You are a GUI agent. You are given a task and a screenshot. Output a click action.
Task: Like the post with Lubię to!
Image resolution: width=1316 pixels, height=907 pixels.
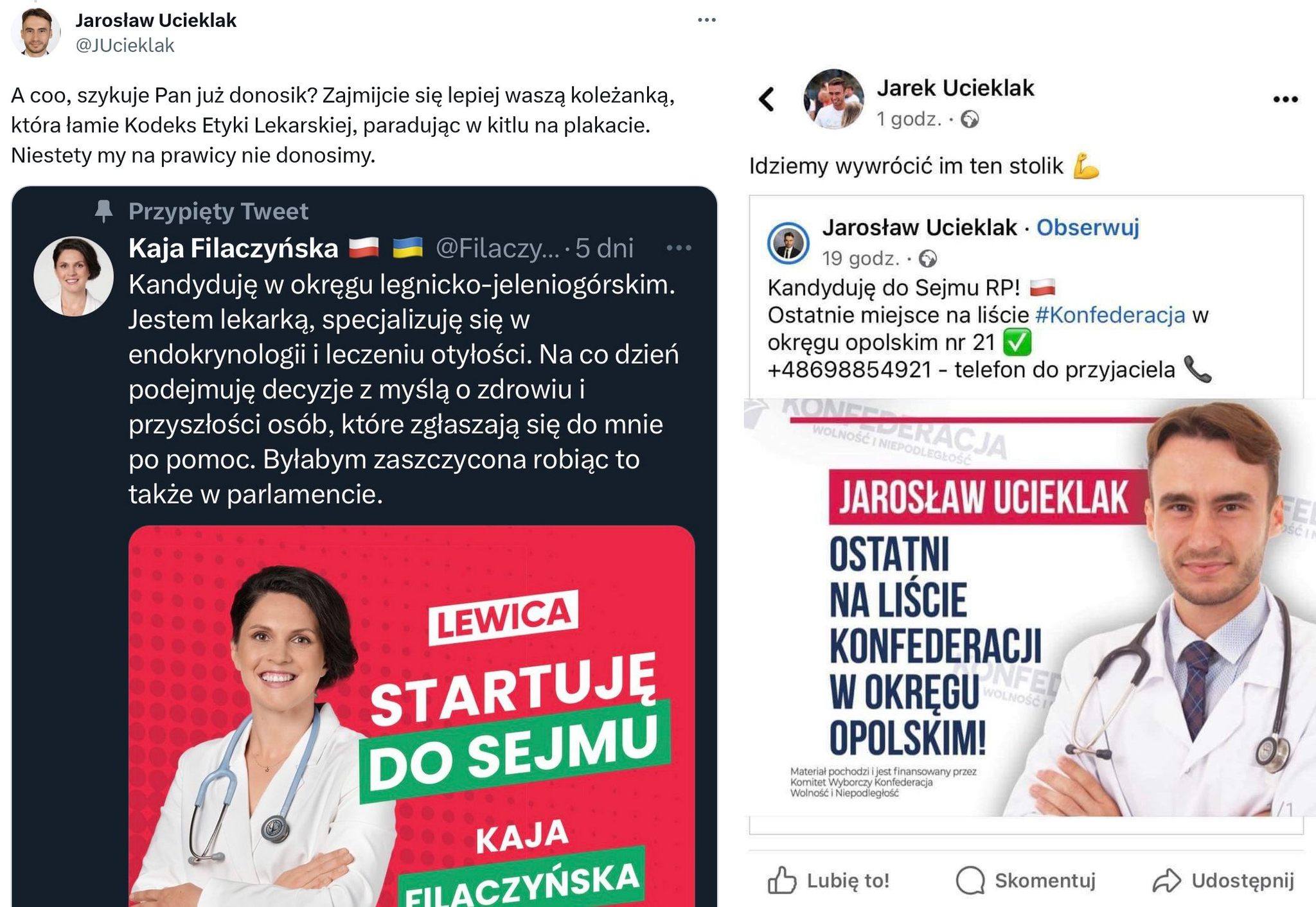click(x=829, y=880)
